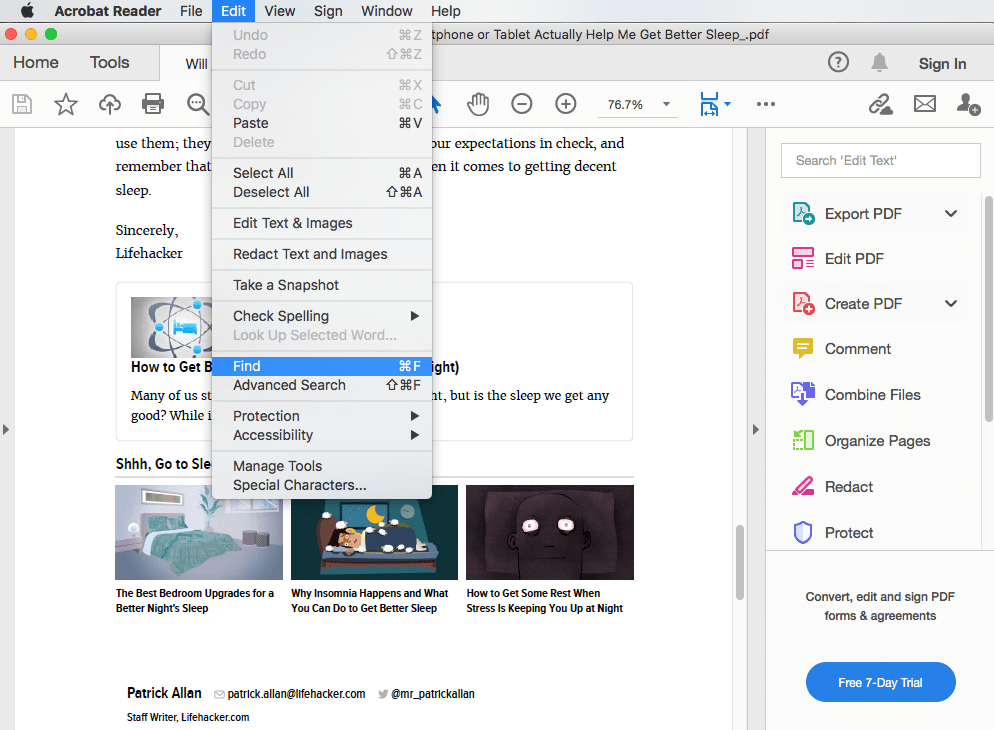The height and width of the screenshot is (730, 994).
Task: Click the cloud upload icon
Action: coord(110,104)
